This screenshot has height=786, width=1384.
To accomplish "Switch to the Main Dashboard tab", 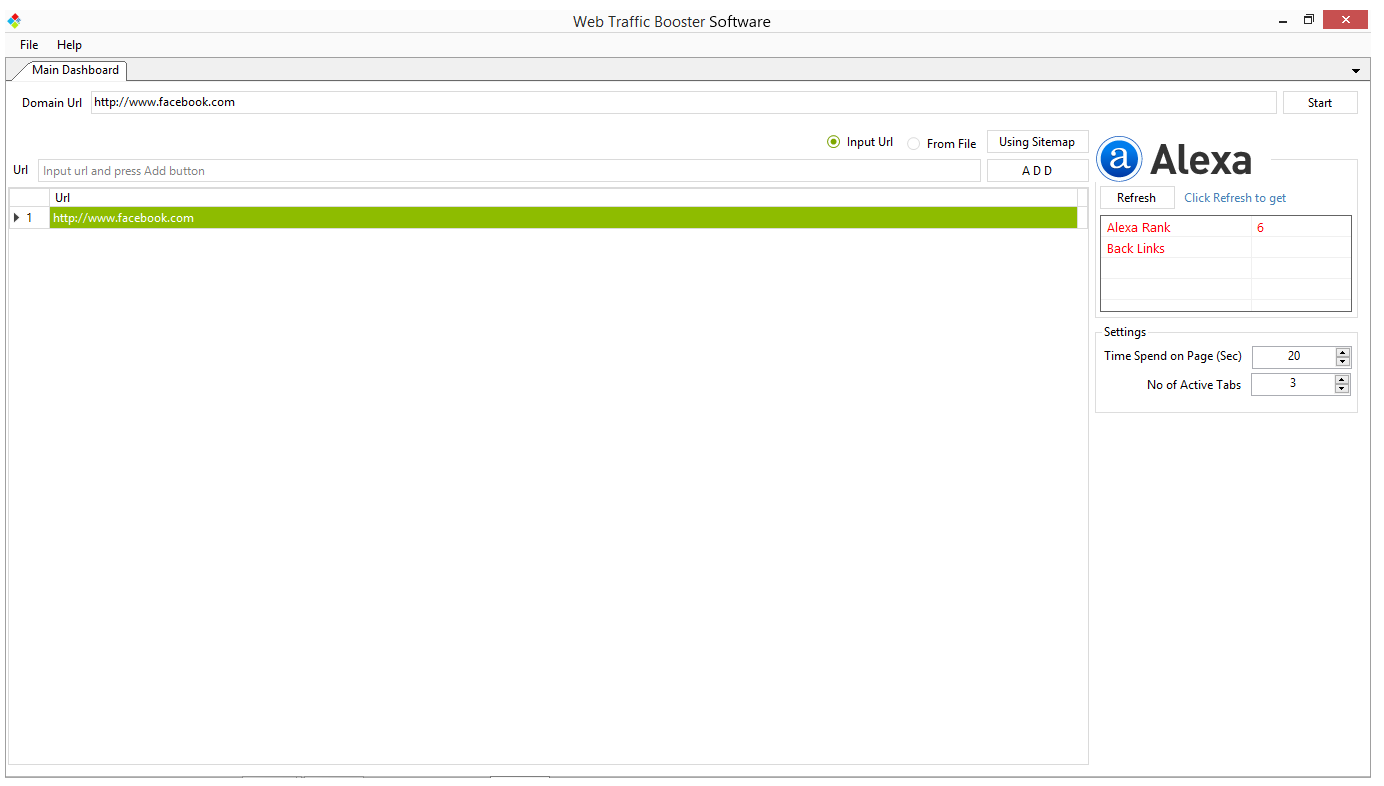I will coord(75,70).
